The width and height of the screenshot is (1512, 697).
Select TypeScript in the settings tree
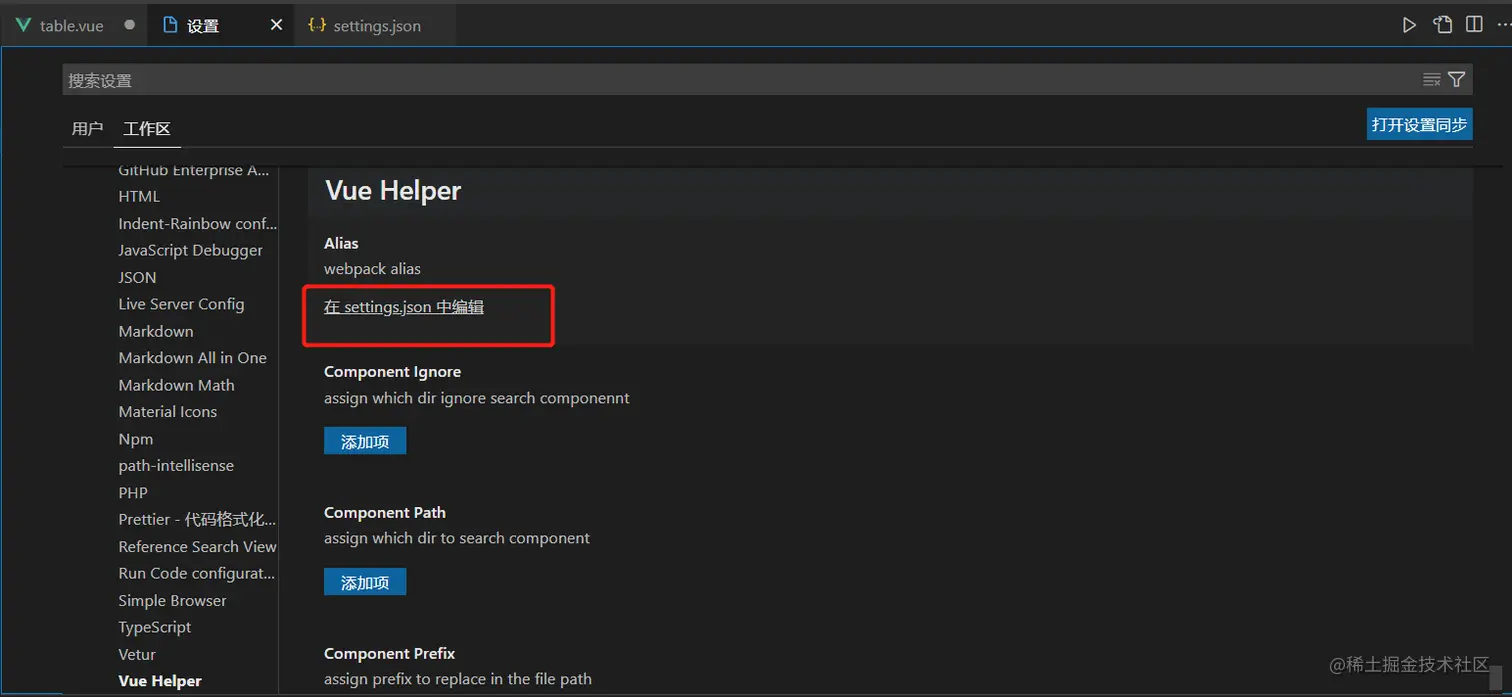155,627
